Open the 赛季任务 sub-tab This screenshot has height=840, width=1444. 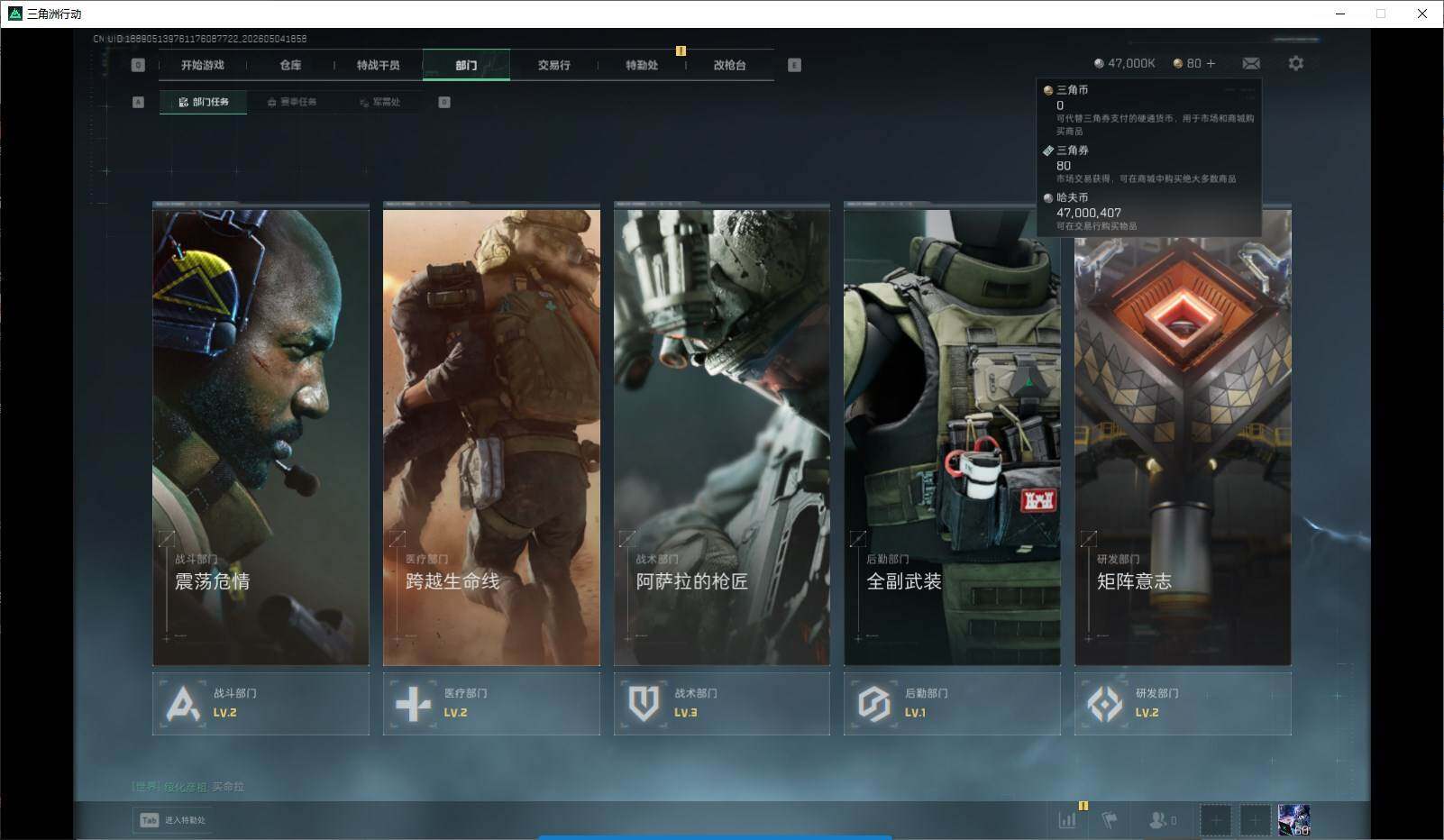click(292, 102)
